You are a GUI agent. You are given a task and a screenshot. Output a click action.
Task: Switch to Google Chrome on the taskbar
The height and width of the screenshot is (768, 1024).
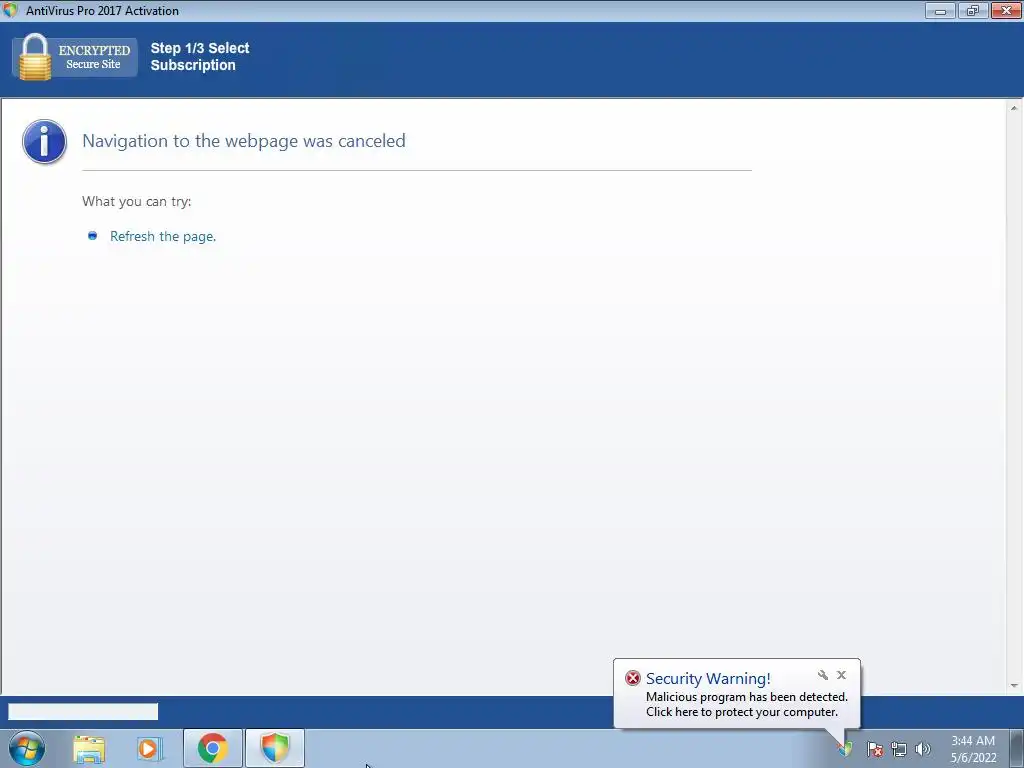tap(213, 748)
